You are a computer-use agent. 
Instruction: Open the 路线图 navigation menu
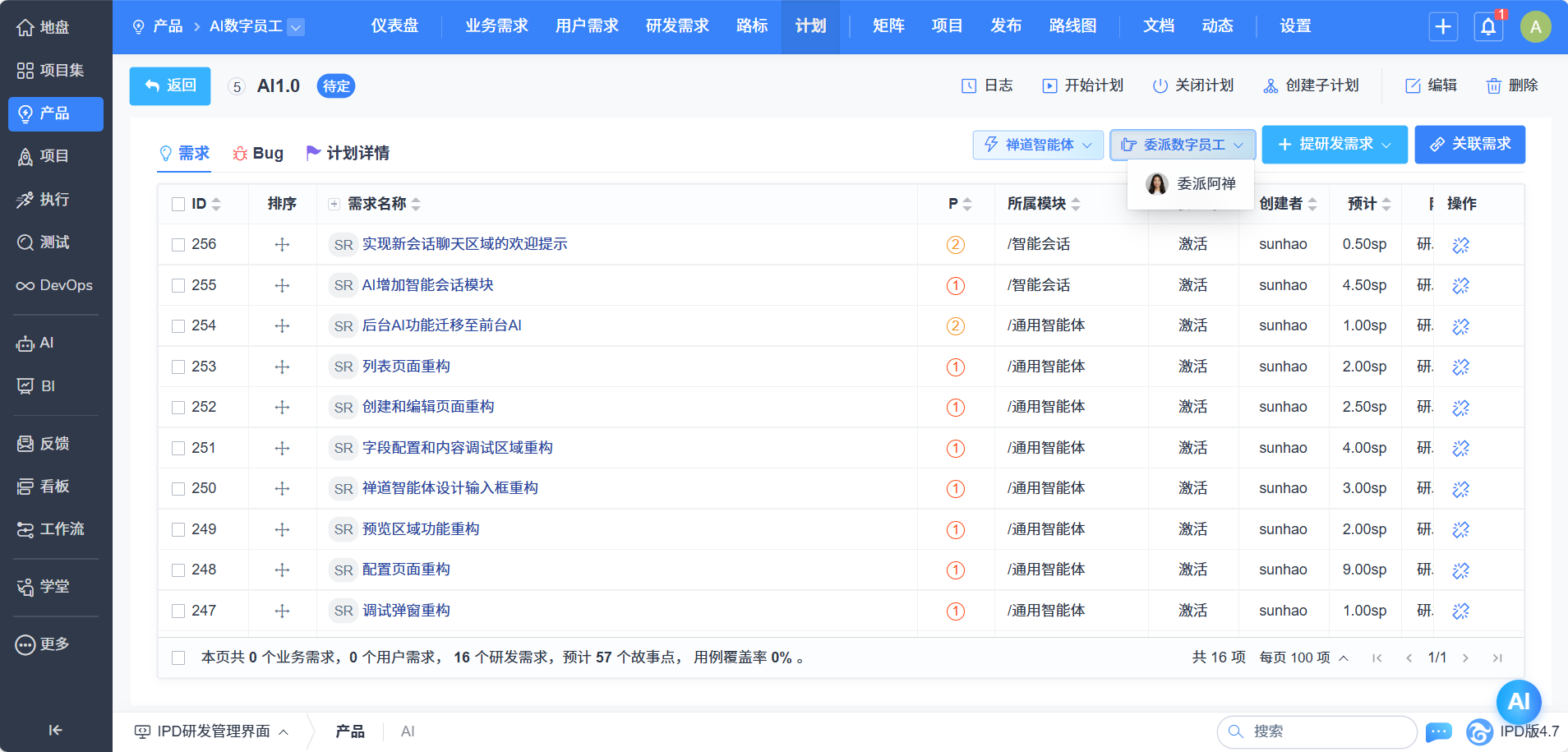pyautogui.click(x=1072, y=26)
